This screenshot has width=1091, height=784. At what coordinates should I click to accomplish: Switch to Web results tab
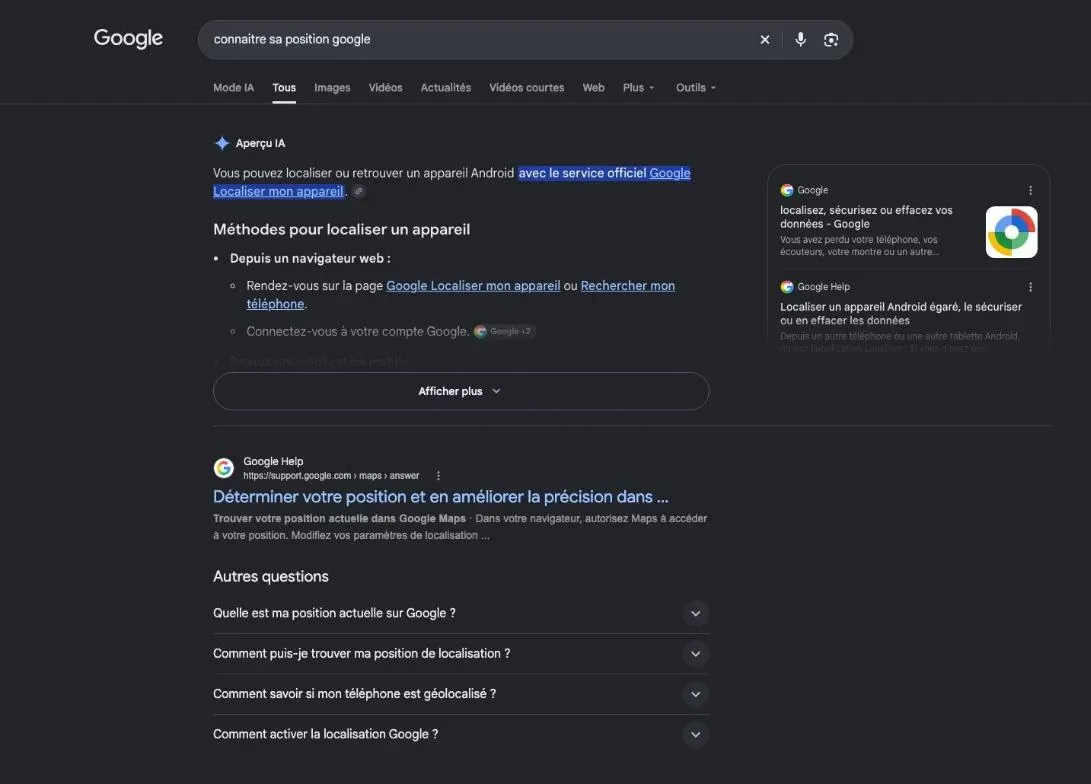pos(594,88)
